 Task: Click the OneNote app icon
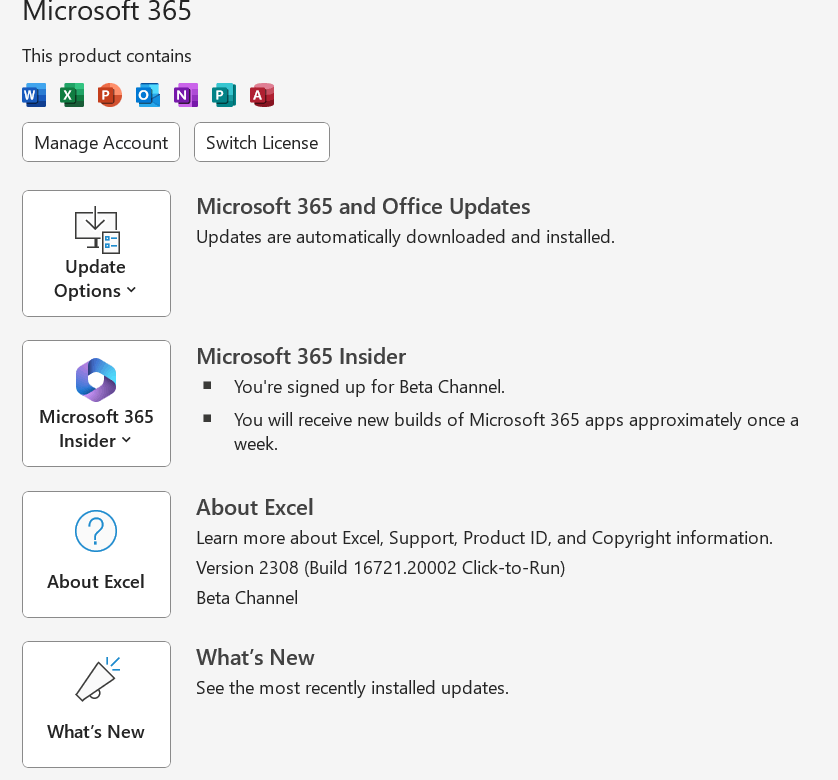coord(185,95)
